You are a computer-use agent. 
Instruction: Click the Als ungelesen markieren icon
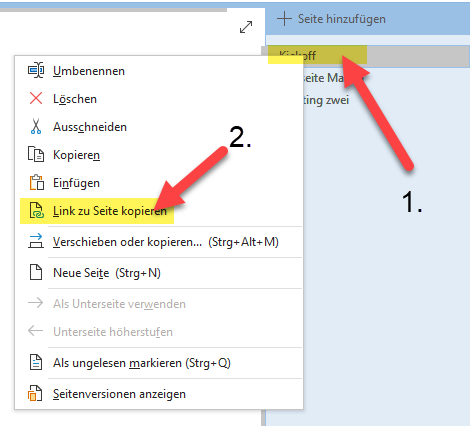tap(36, 362)
